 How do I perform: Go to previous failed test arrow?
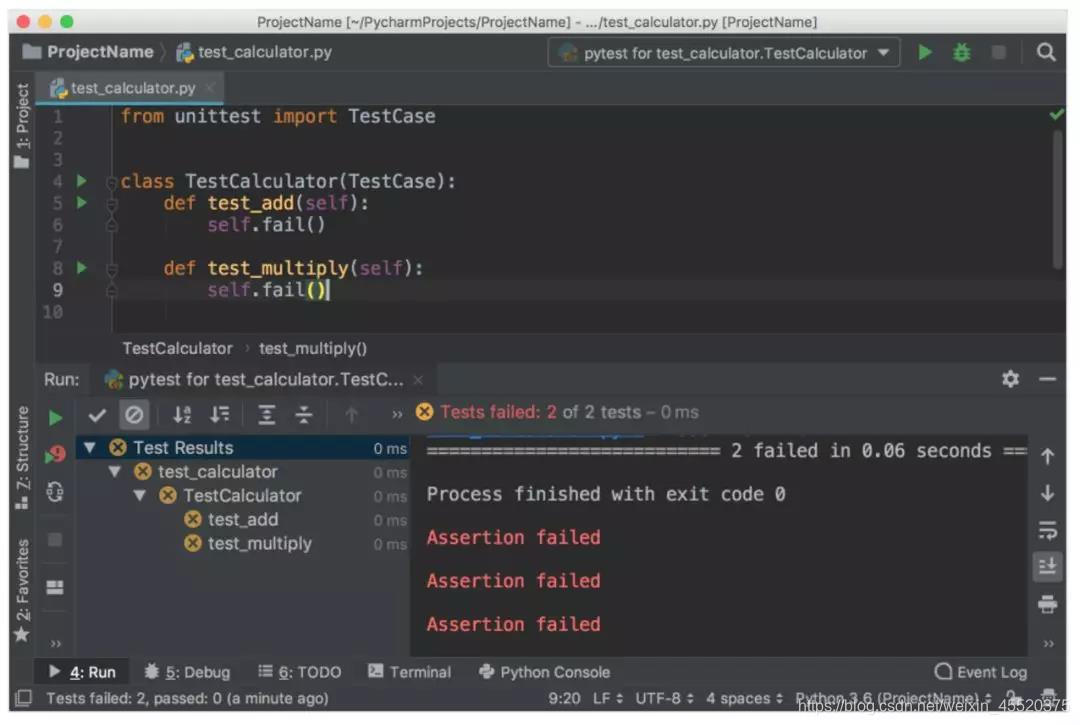[x=351, y=414]
